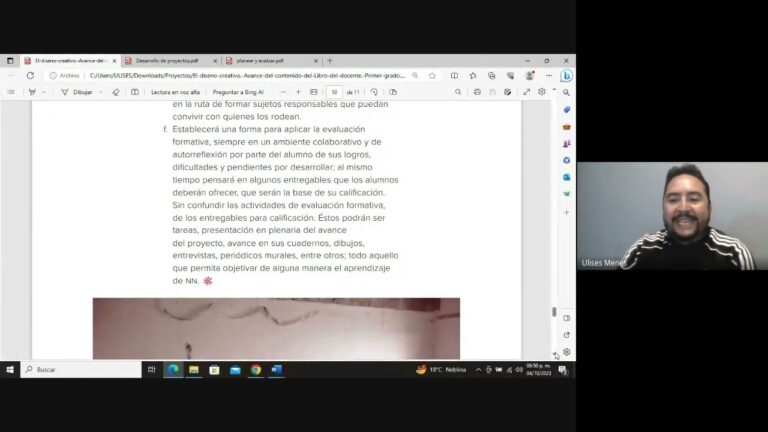This screenshot has height=432, width=768.
Task: Switch to Desarrollo de proyectos.pdf tab
Action: coord(167,61)
